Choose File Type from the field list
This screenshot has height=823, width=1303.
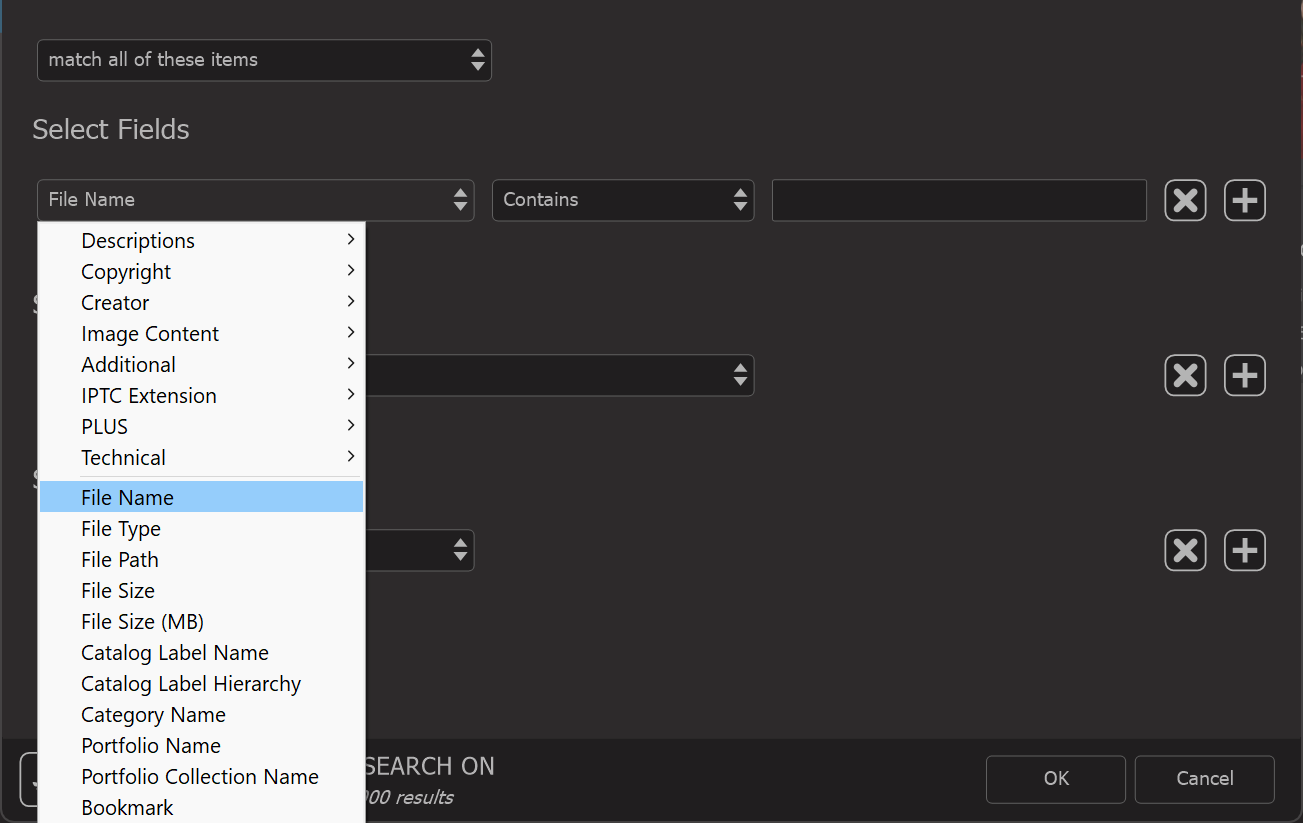click(201, 529)
